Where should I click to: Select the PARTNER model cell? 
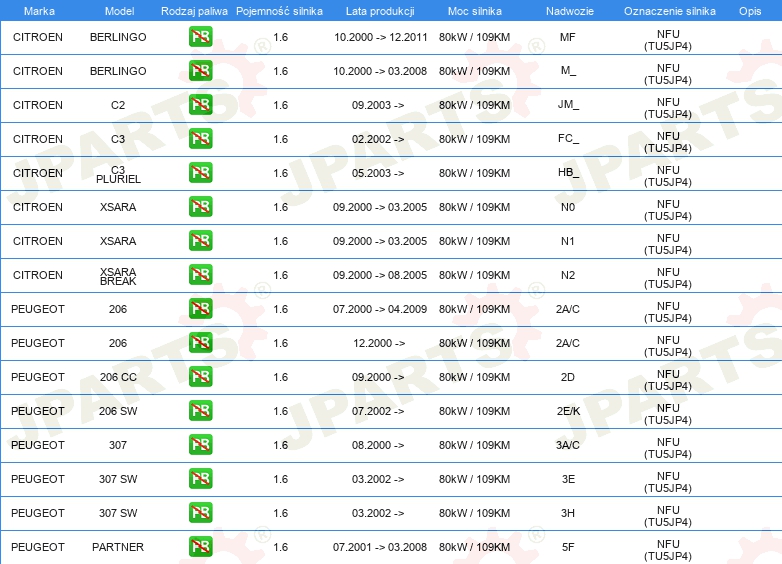click(x=118, y=547)
